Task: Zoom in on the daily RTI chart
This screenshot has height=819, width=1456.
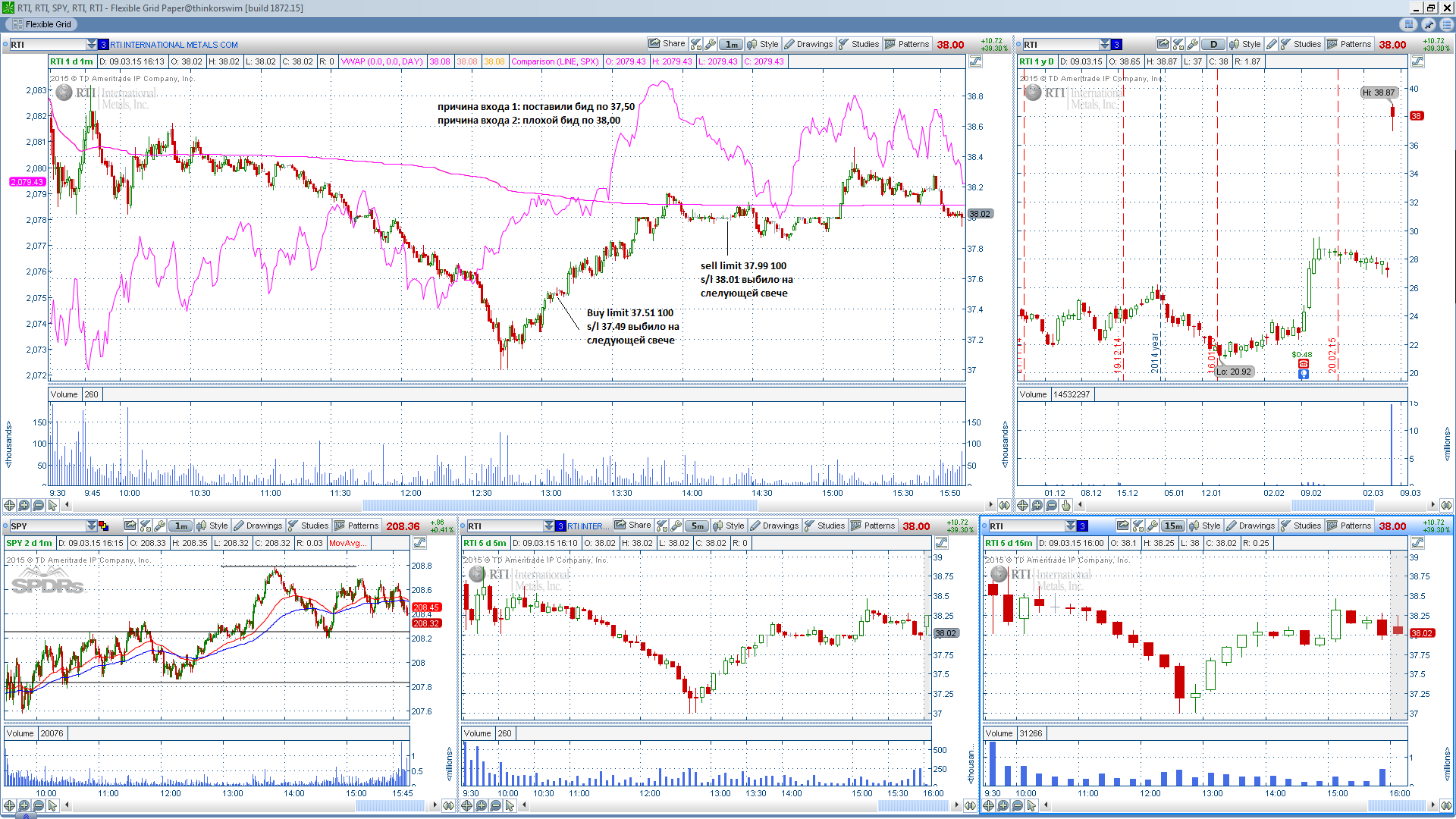Action: [1037, 505]
